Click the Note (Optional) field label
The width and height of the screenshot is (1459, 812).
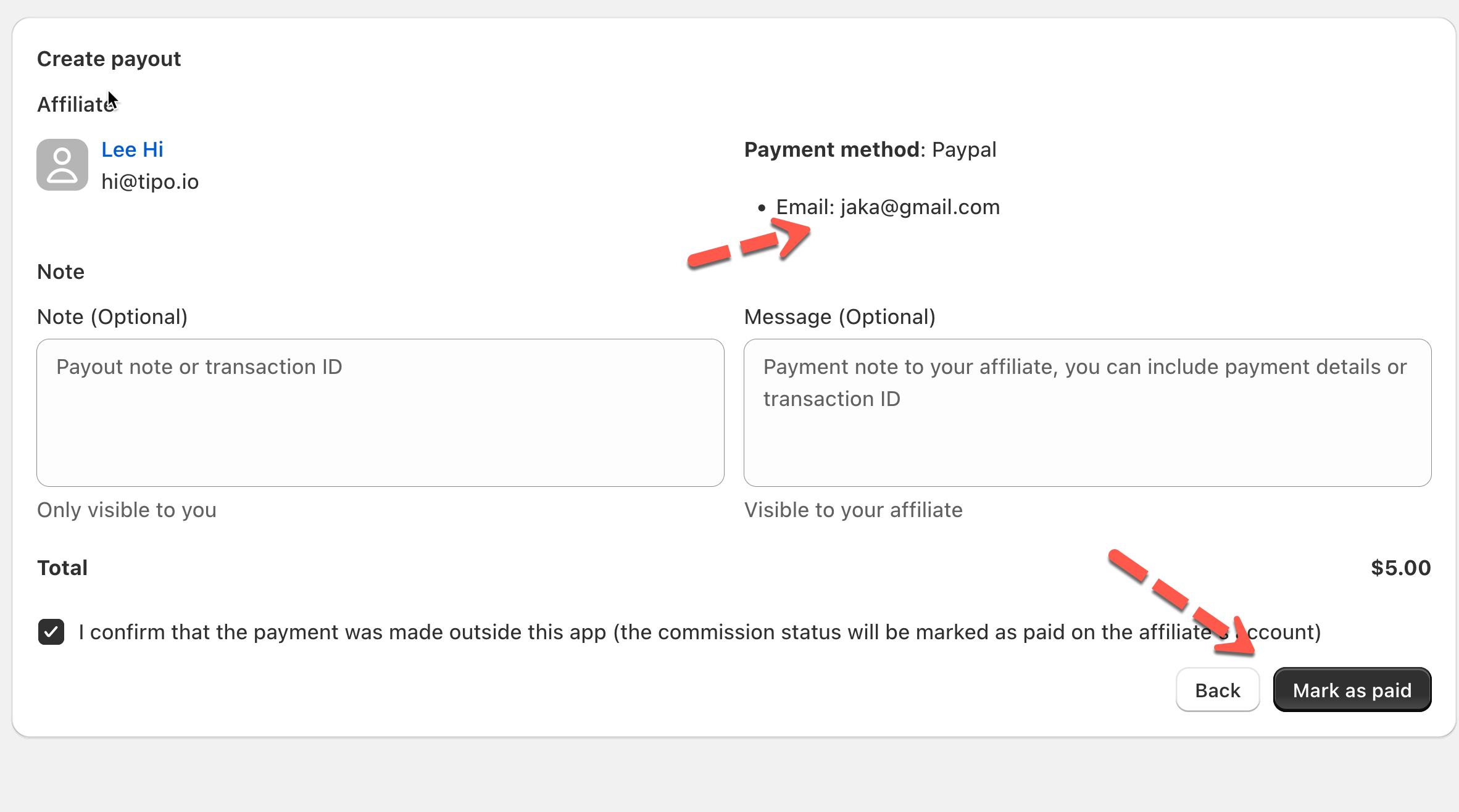[x=112, y=317]
